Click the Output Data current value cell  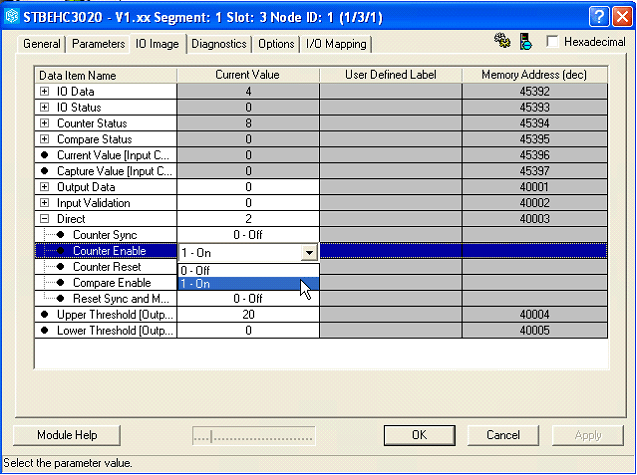248,187
